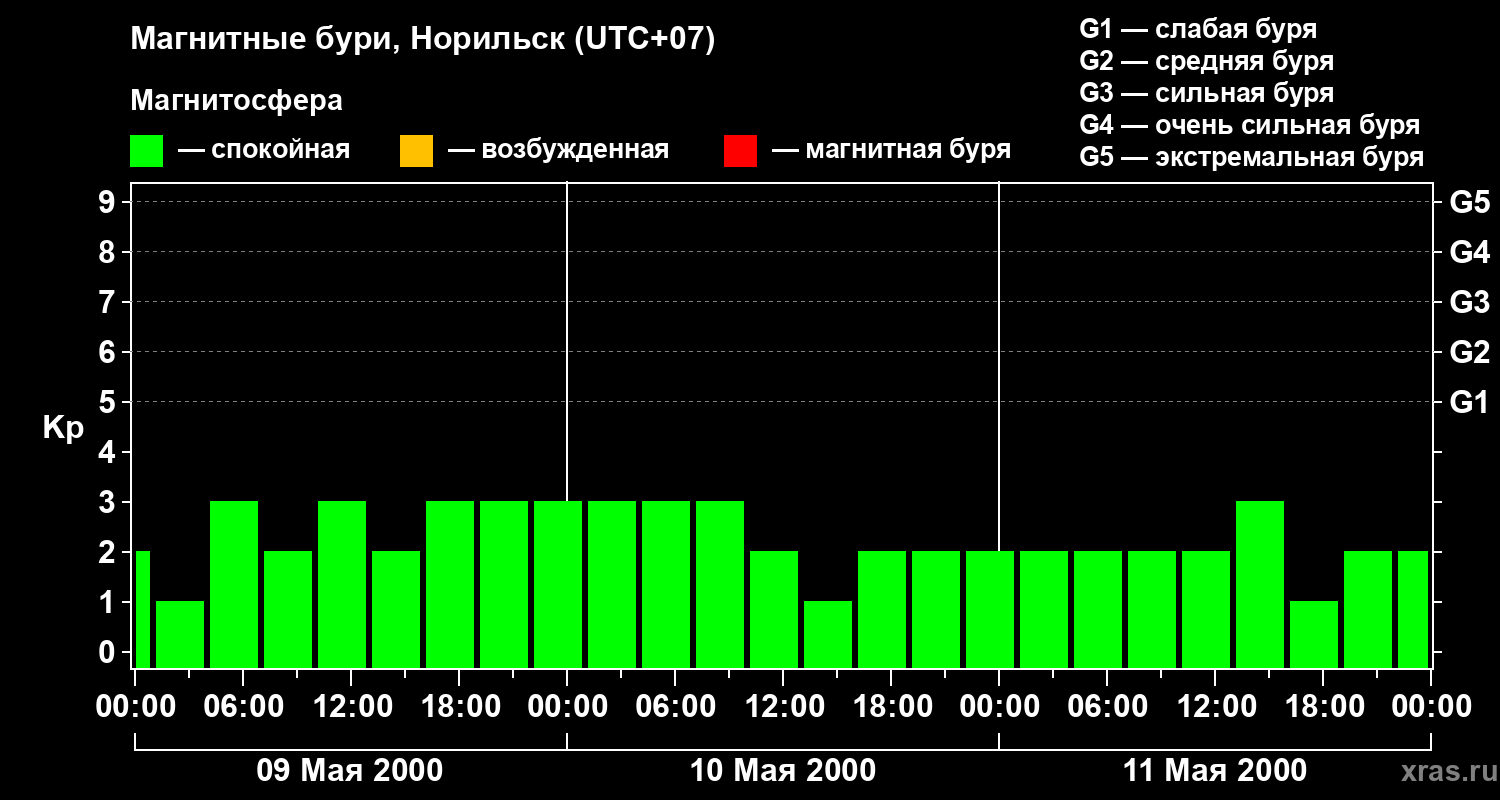Screen dimensions: 1500x800
Task: Click the '11 Мая 2000' date label
Action: pyautogui.click(x=1215, y=770)
